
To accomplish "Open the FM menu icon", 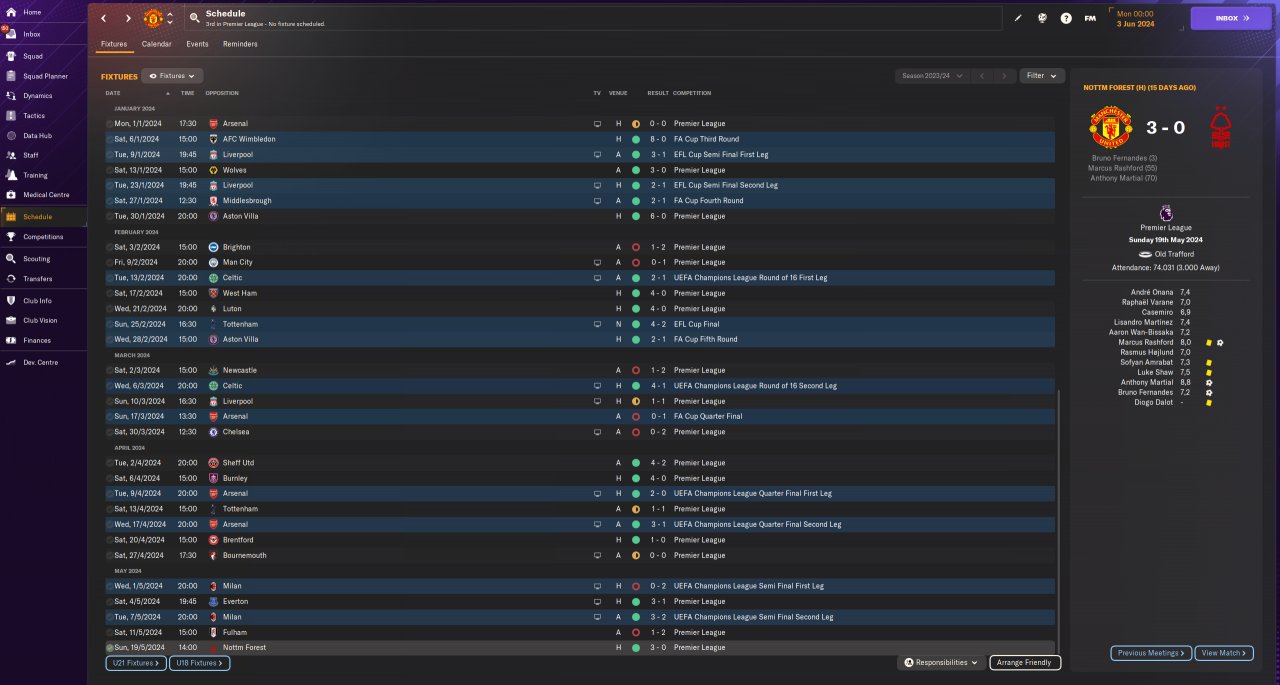I will (1090, 18).
